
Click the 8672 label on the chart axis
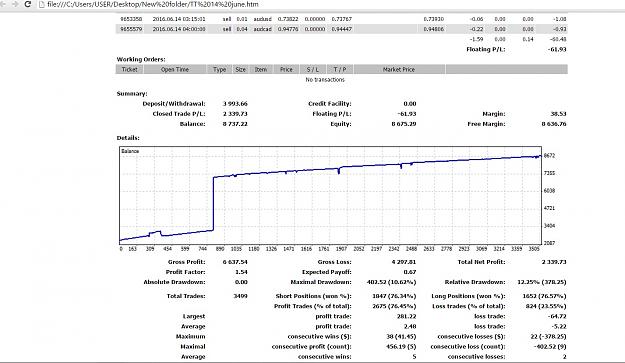(550, 156)
